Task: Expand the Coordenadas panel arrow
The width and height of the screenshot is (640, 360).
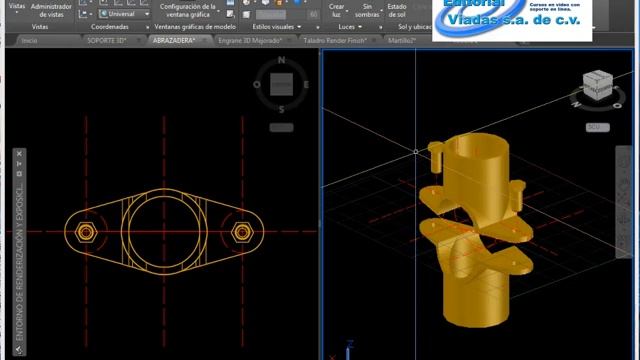Action: coord(147,27)
